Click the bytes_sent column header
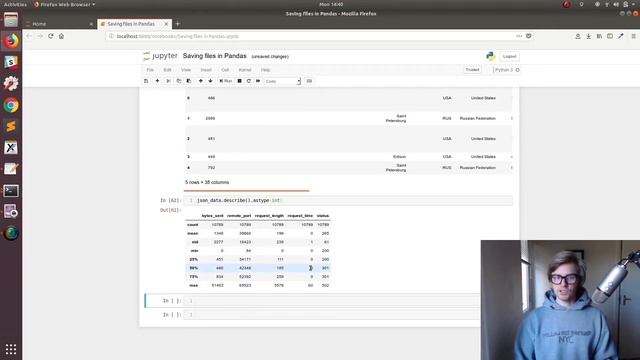 tap(212, 216)
